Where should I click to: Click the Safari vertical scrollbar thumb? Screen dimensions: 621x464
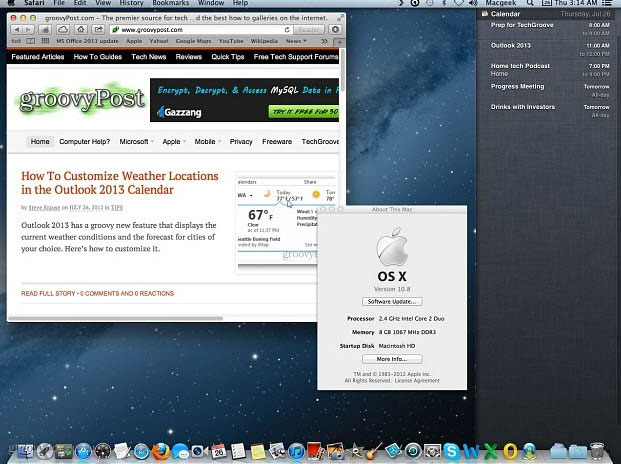tap(343, 70)
